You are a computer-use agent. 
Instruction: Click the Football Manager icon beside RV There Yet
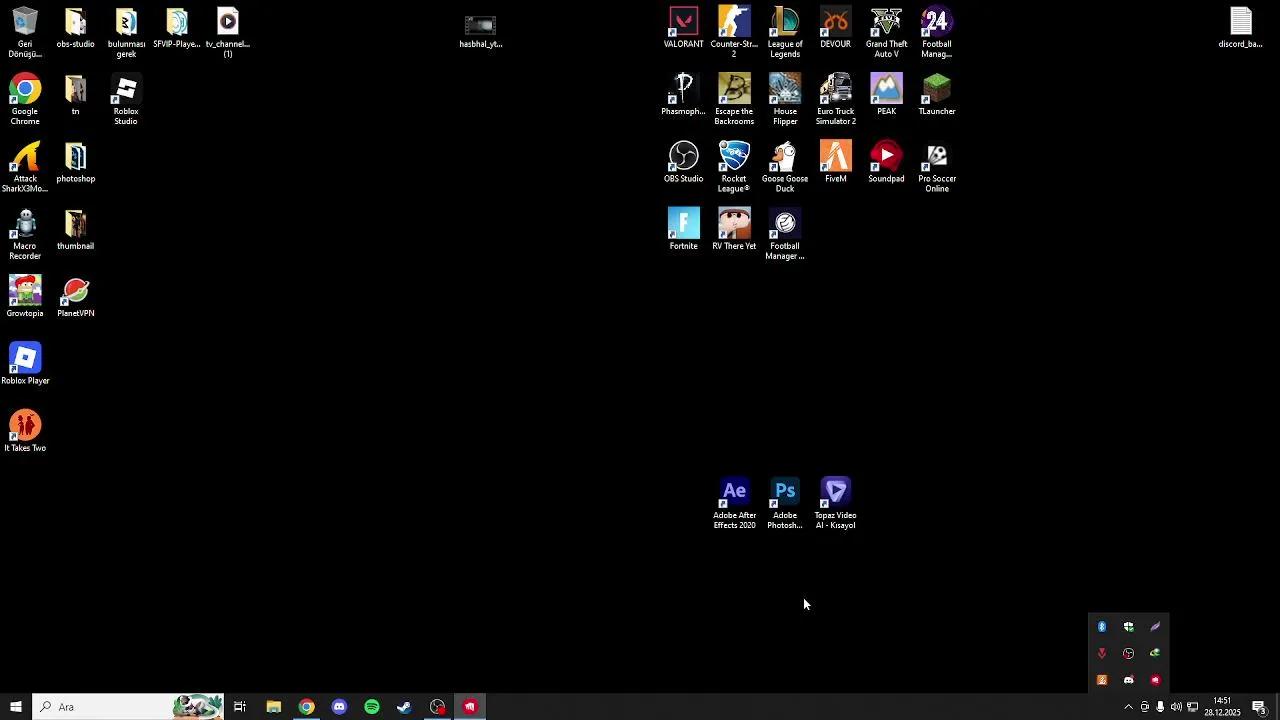785,234
